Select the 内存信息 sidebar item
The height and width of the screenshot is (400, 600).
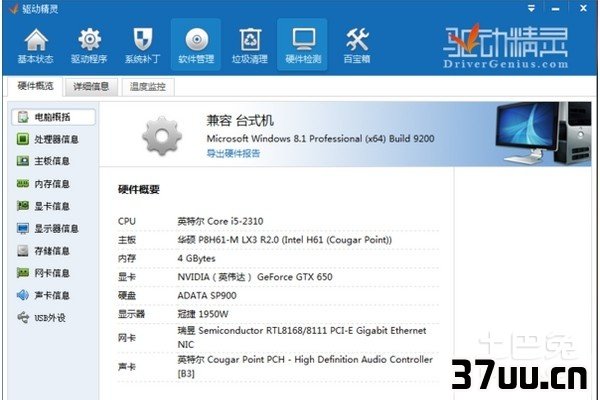pyautogui.click(x=43, y=184)
